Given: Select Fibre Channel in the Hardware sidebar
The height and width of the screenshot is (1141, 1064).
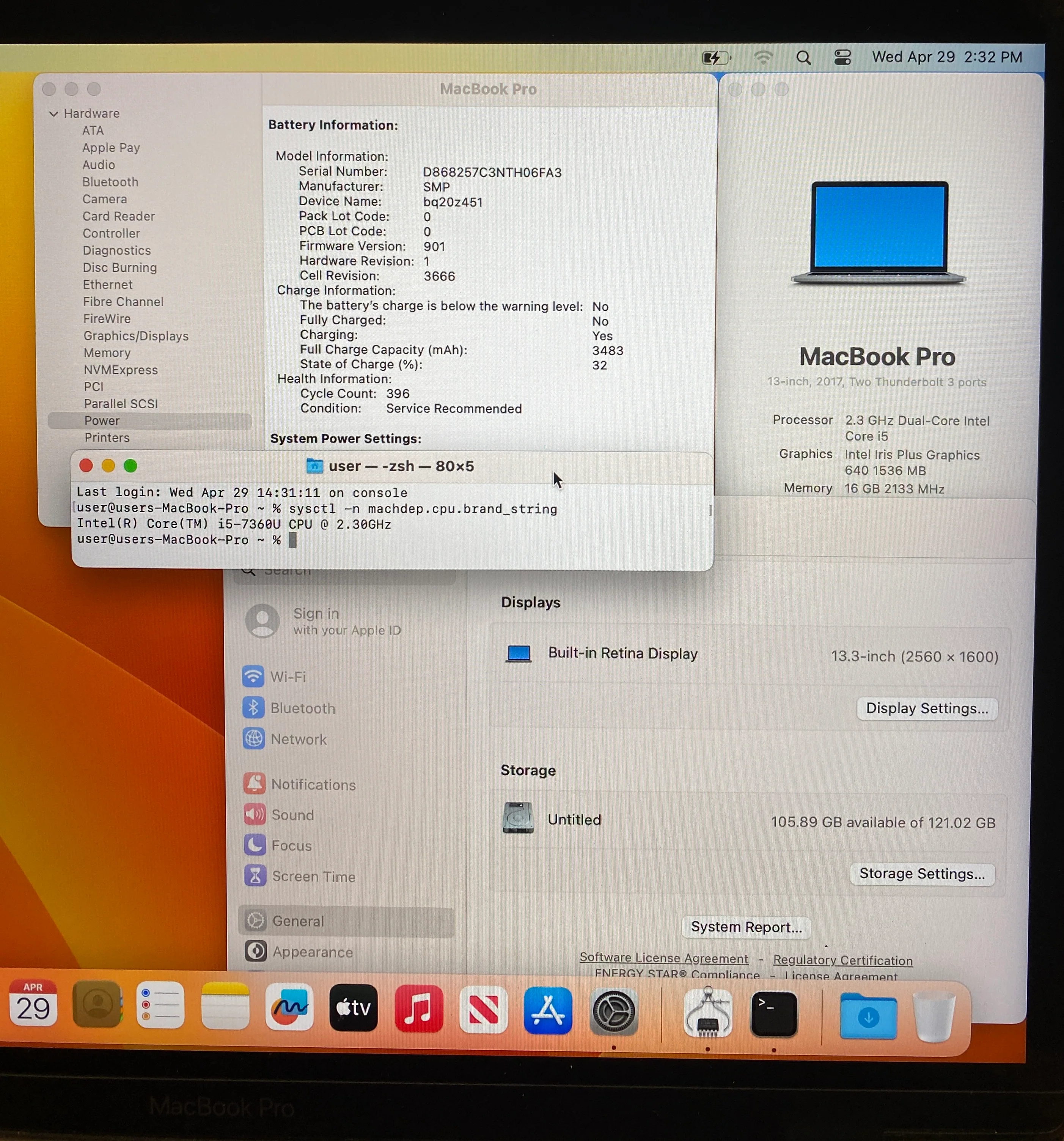Looking at the screenshot, I should (123, 302).
